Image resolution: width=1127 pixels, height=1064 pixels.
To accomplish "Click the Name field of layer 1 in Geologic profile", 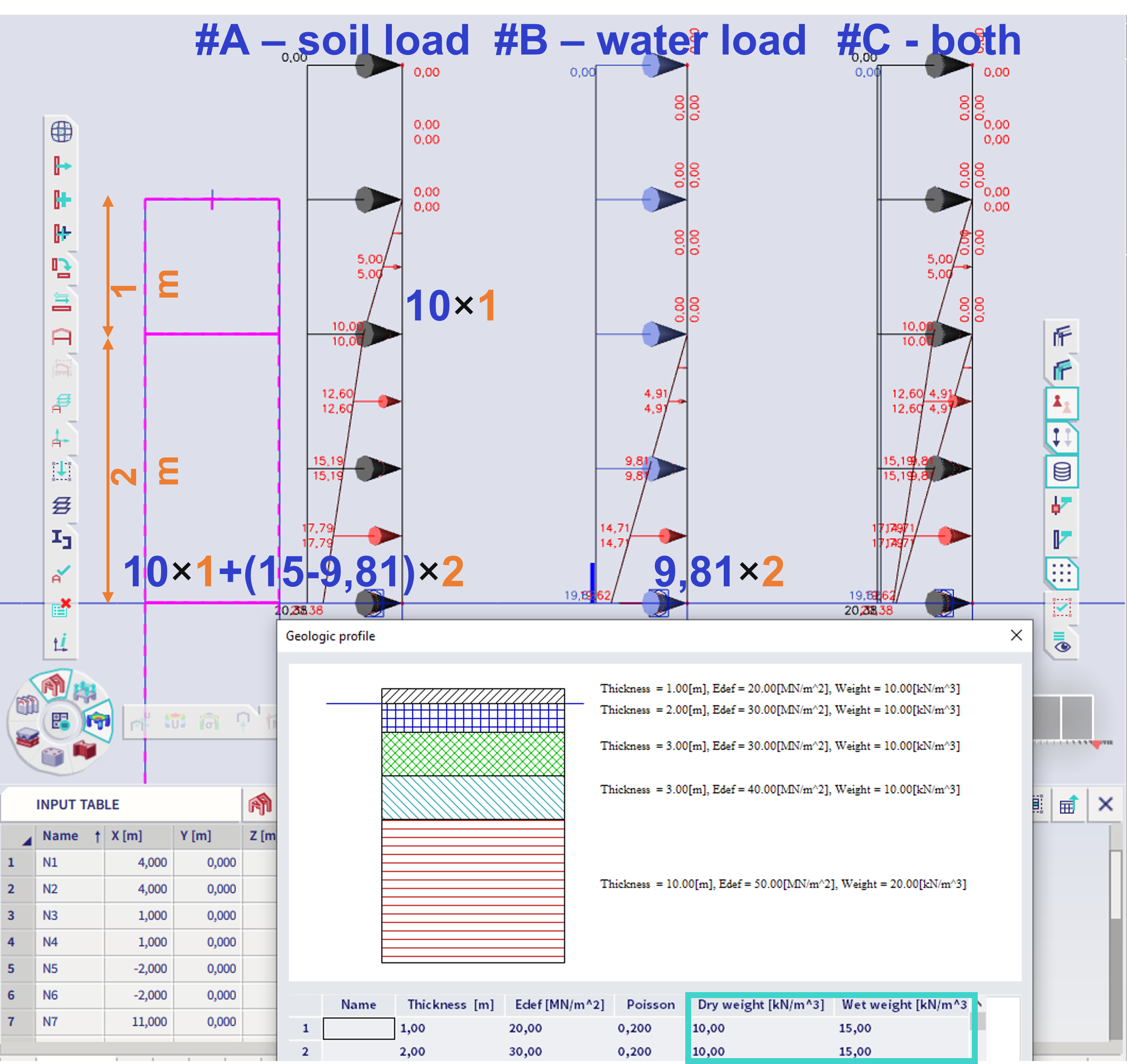I will click(358, 1028).
